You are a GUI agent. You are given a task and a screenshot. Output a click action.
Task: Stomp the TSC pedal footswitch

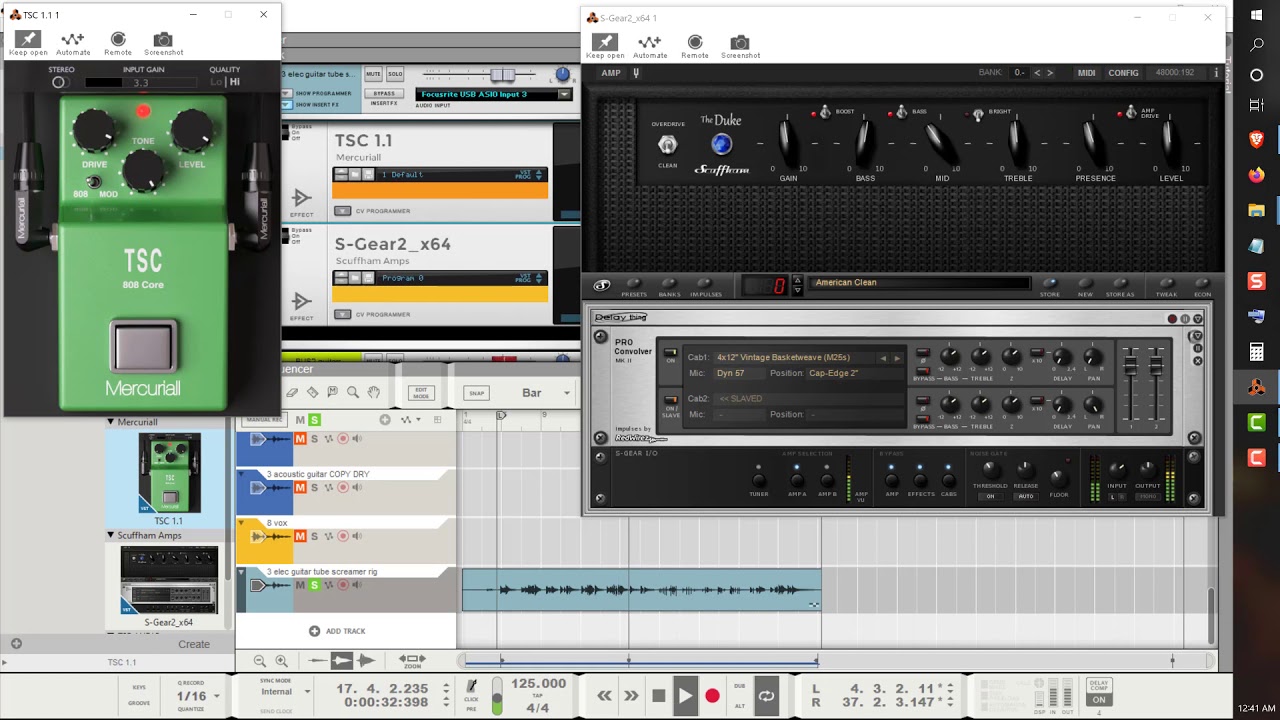click(145, 347)
